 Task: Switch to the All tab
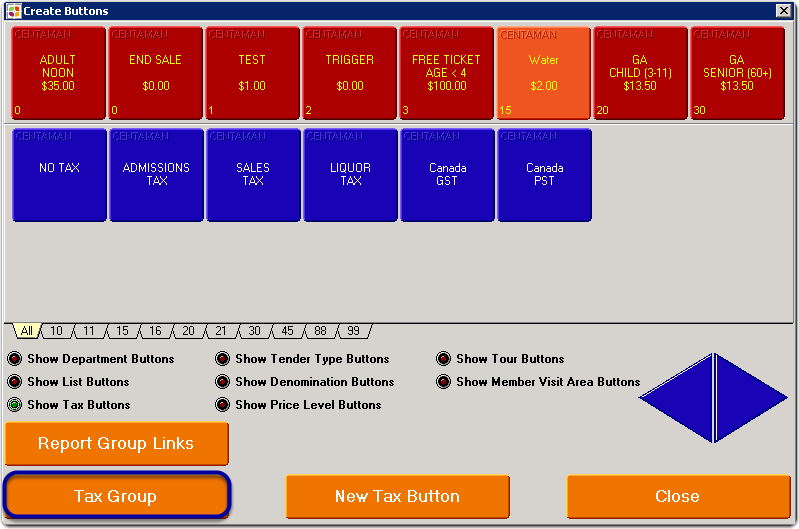click(x=26, y=331)
